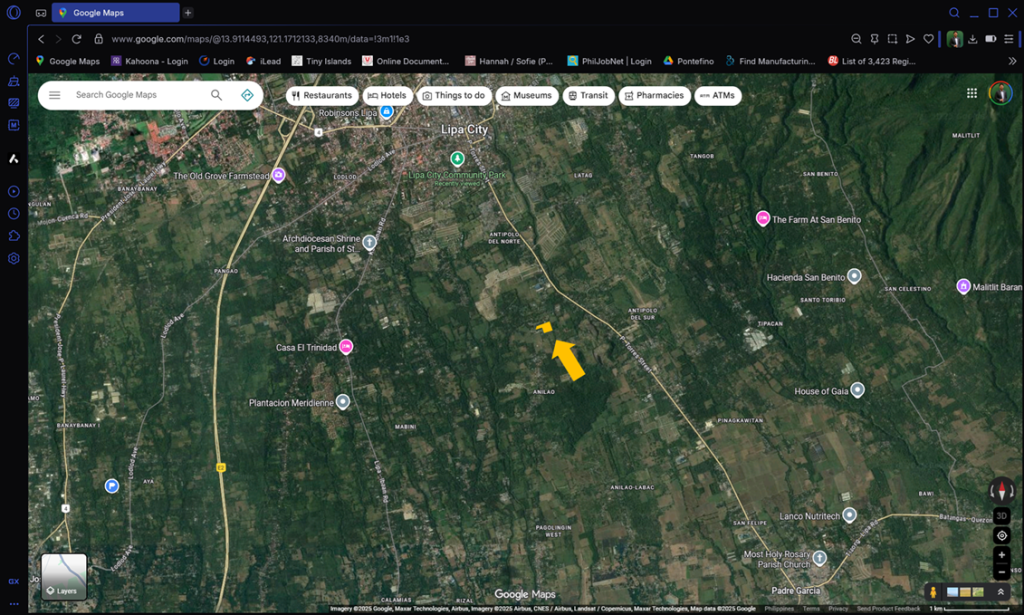The image size is (1024, 615).
Task: Show your location on the map
Action: click(x=1001, y=535)
